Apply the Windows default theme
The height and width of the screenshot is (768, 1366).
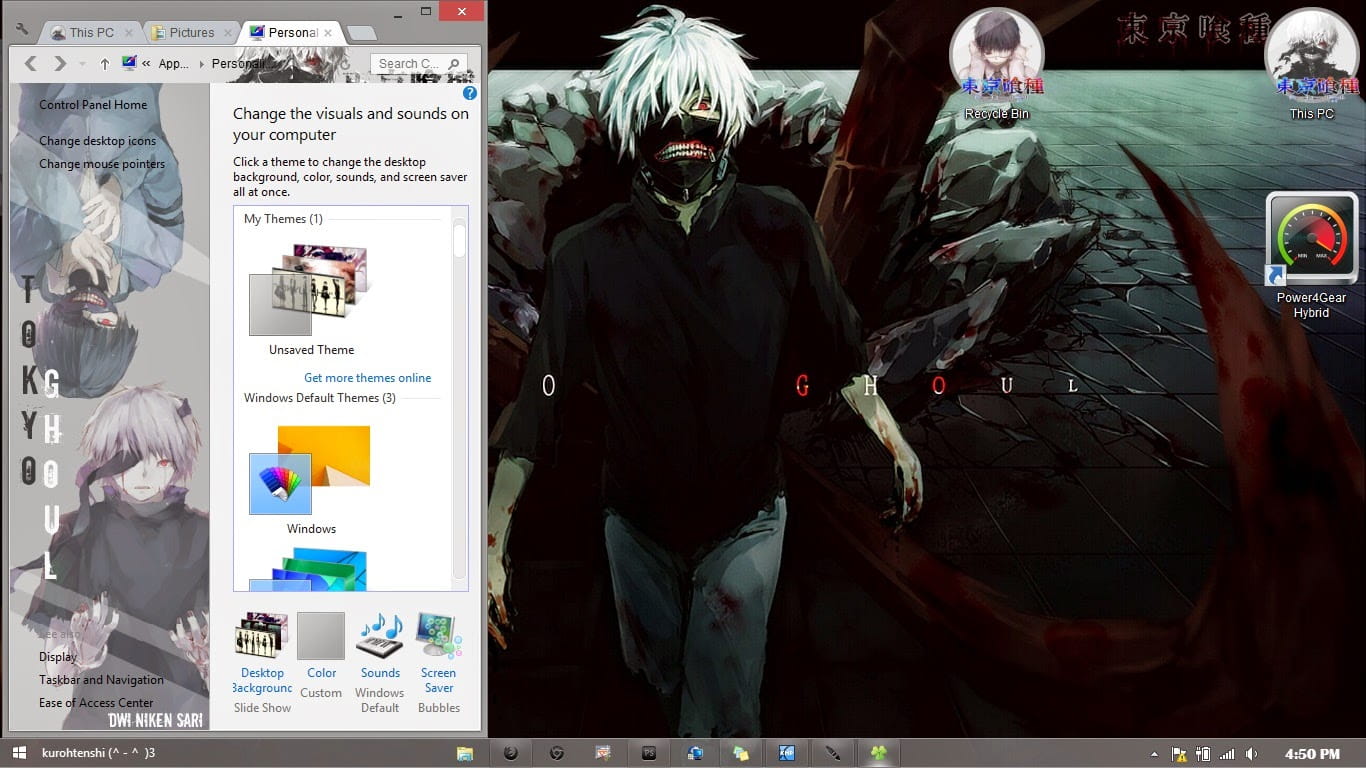pos(310,470)
